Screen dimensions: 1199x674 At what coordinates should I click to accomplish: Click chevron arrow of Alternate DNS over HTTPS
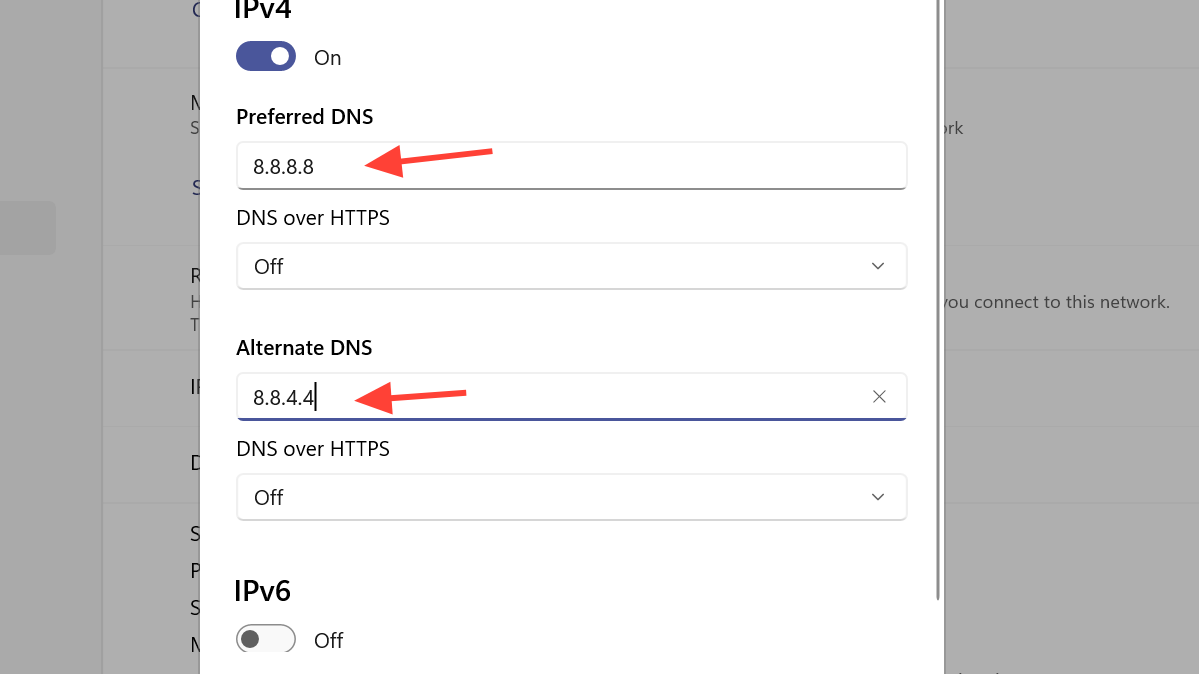pos(878,497)
